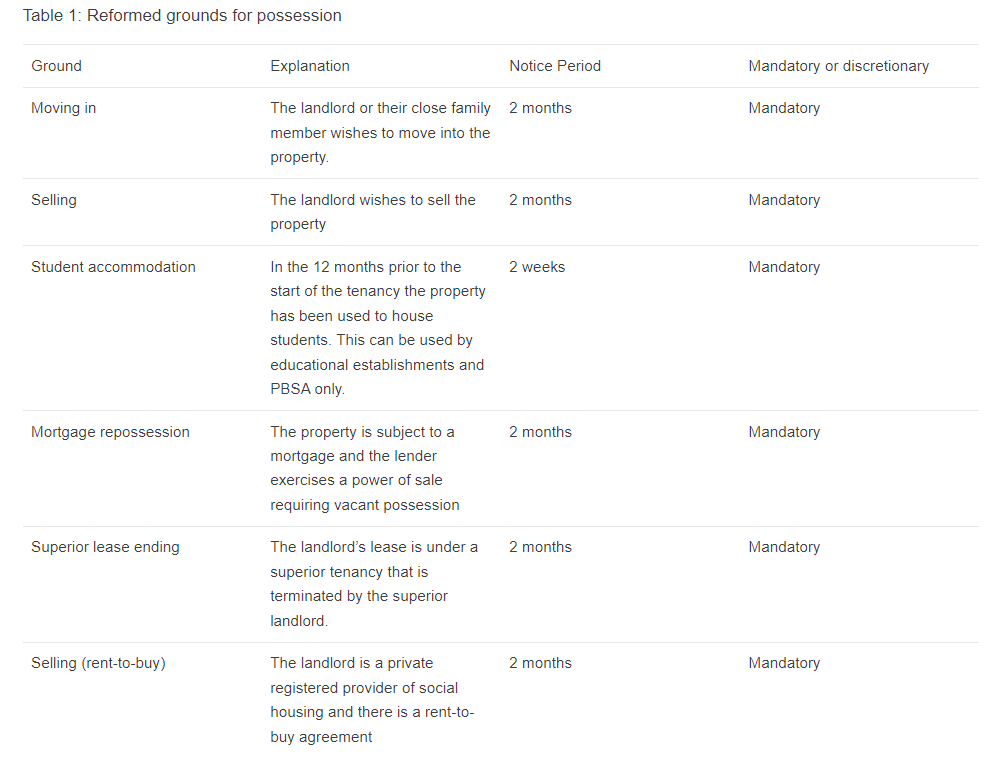Click the 'Moving in' ground cell

click(x=63, y=108)
